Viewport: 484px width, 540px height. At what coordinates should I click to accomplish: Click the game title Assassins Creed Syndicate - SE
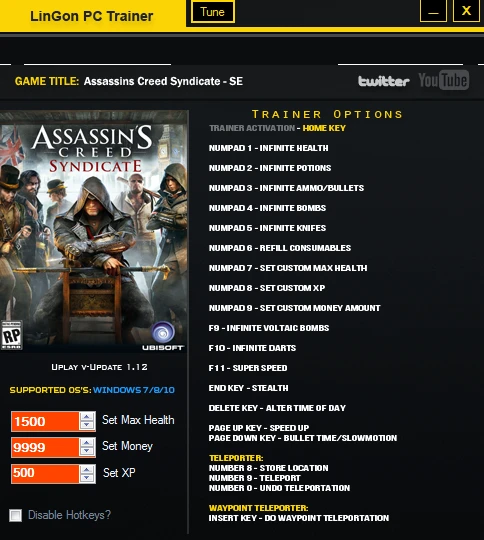163,81
